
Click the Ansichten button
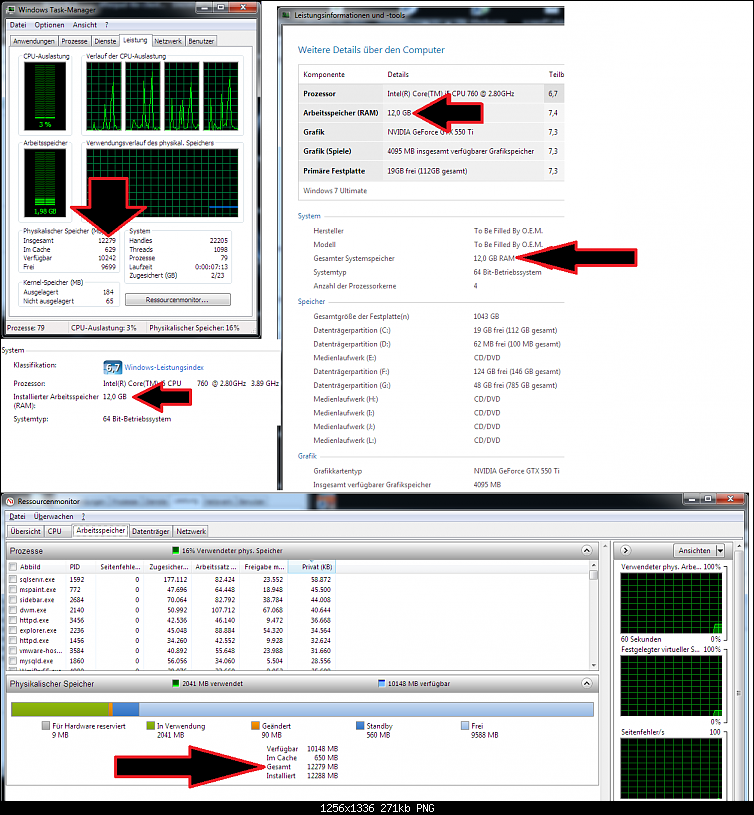click(694, 550)
